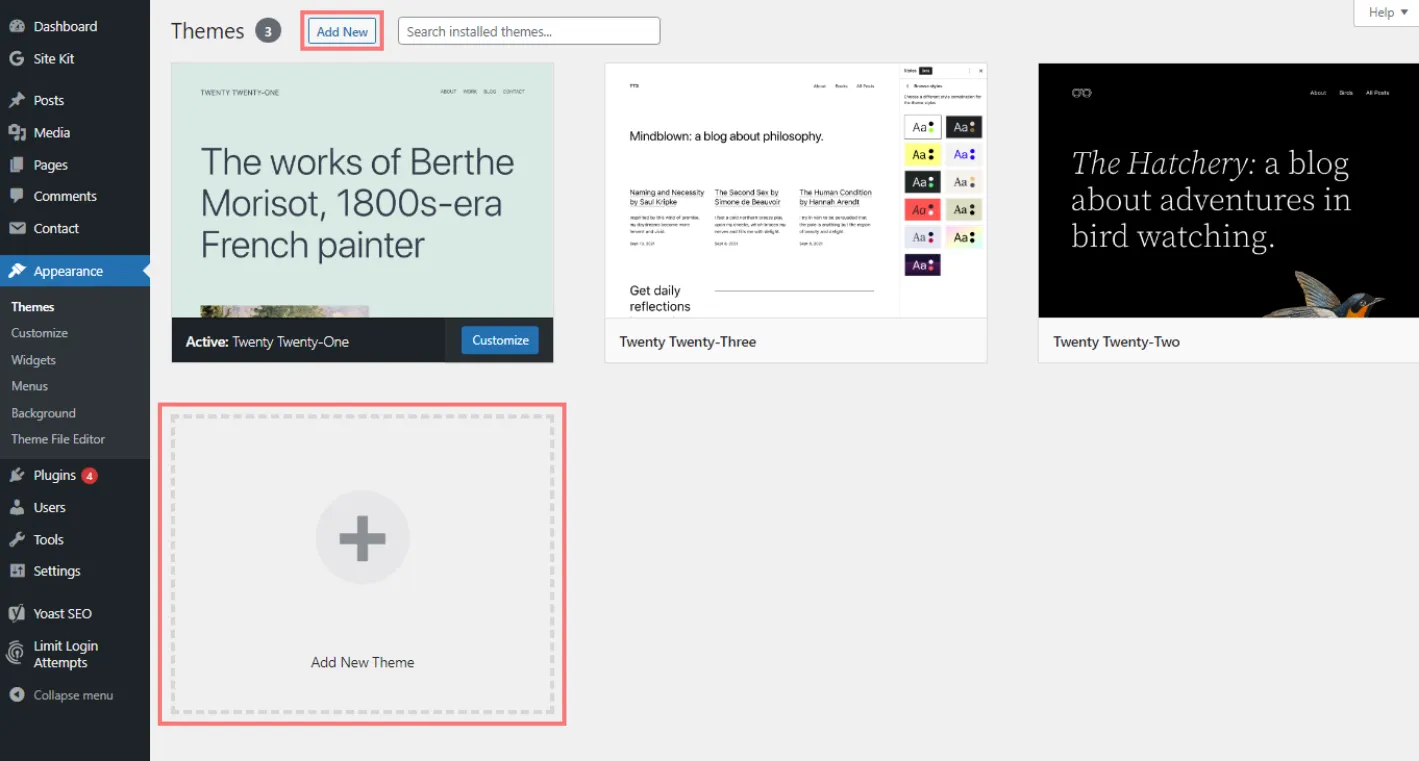Select the Twenty Twenty-Two theme thumbnail
Image resolution: width=1419 pixels, height=761 pixels.
tap(1228, 190)
